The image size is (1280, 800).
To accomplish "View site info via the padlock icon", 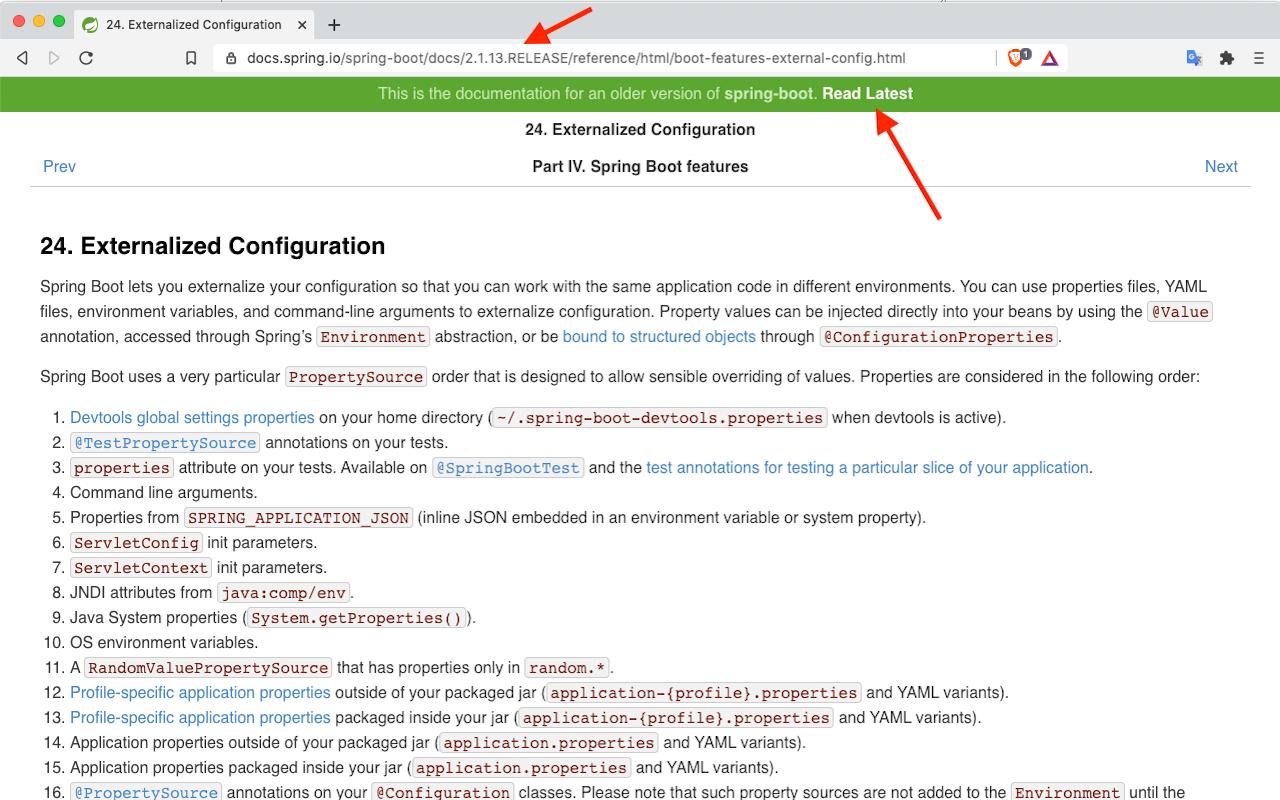I will (x=231, y=58).
